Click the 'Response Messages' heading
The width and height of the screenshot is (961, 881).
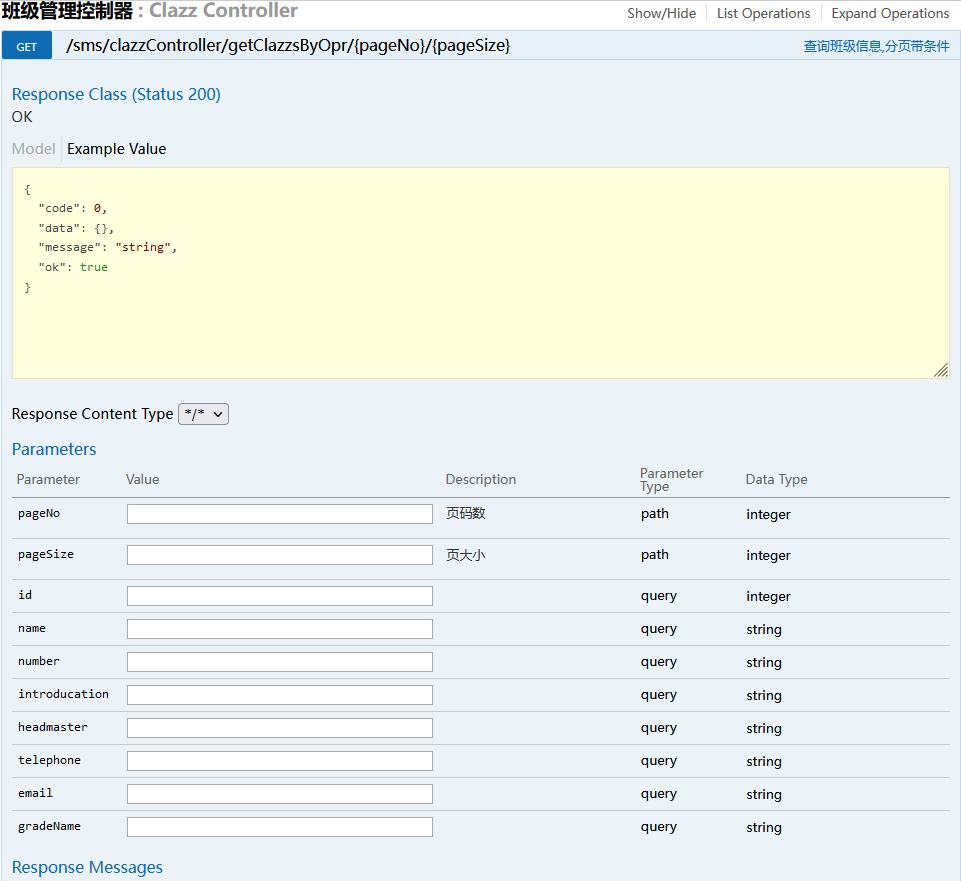(87, 868)
